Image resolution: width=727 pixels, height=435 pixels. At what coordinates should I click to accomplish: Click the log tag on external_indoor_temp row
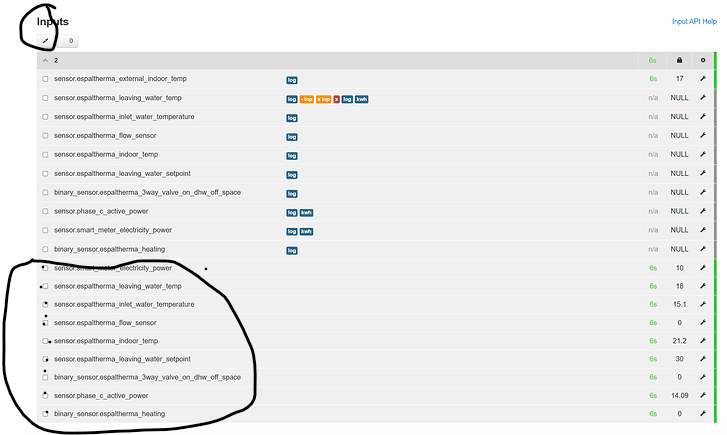click(x=292, y=79)
